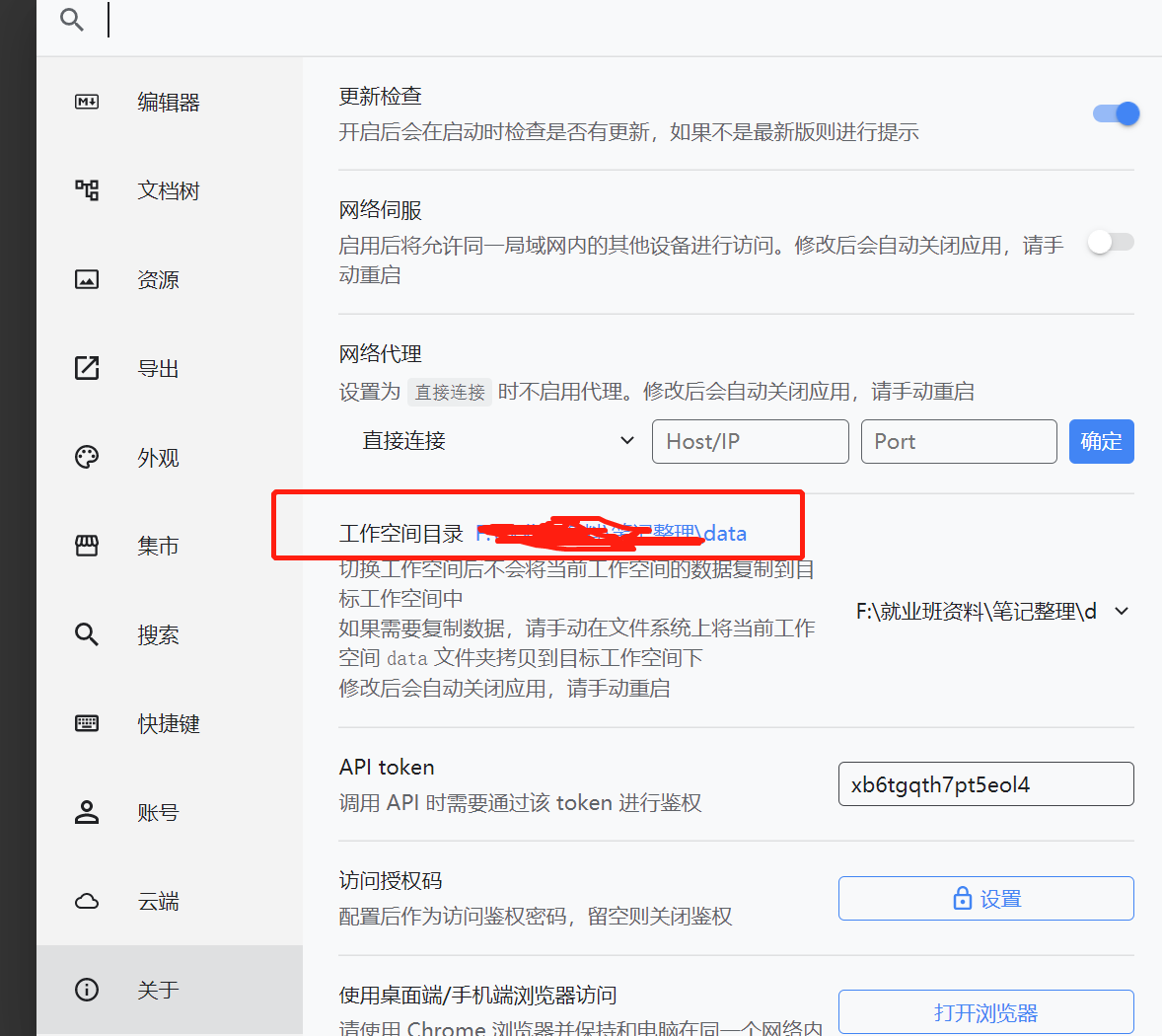Click the 直接连接 inline code label
This screenshot has width=1162, height=1036.
(x=450, y=392)
